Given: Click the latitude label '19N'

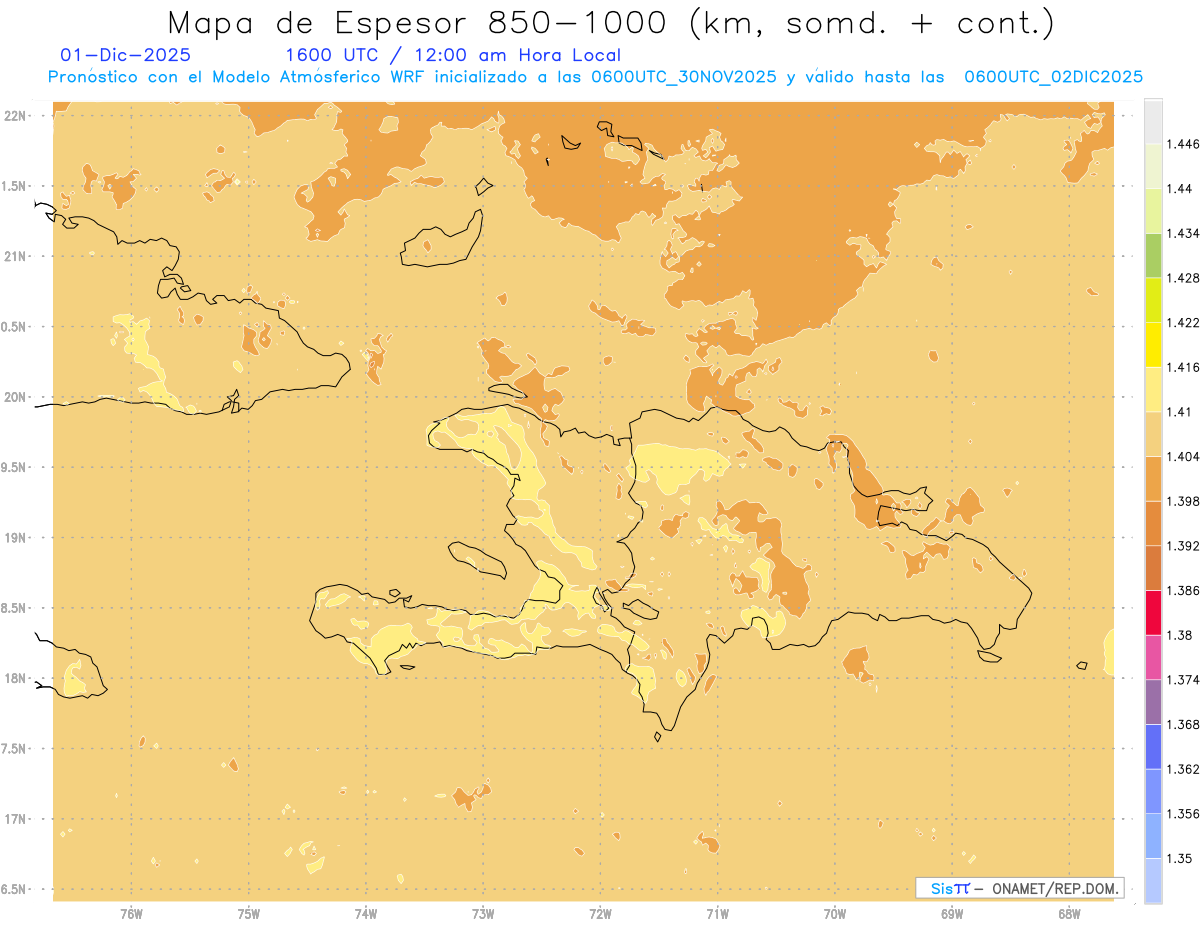Looking at the screenshot, I should (x=14, y=537).
